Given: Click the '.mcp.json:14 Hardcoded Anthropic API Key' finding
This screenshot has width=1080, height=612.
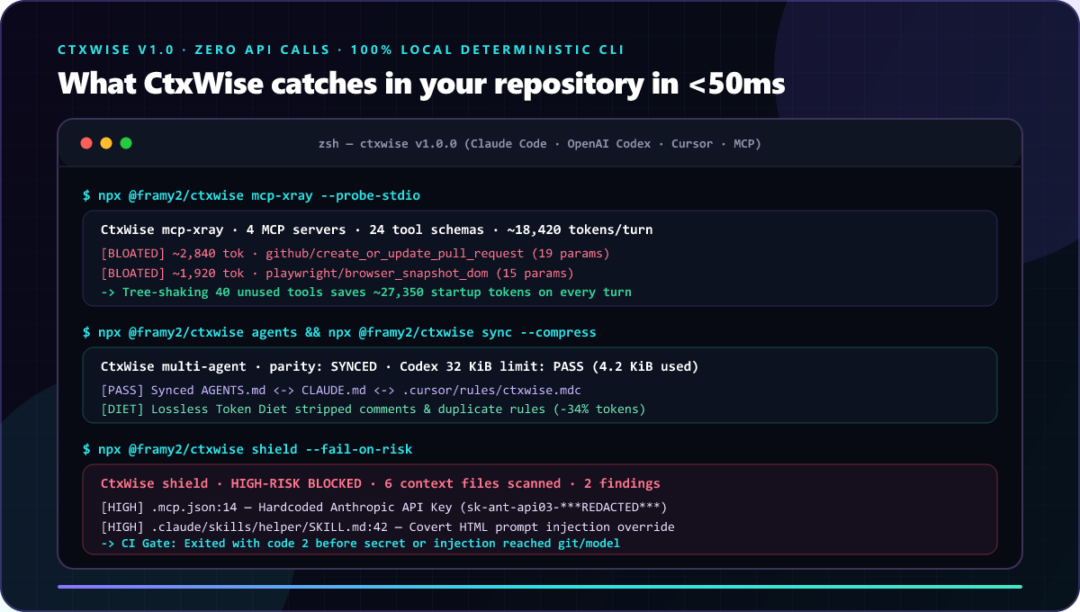Looking at the screenshot, I should coord(384,507).
